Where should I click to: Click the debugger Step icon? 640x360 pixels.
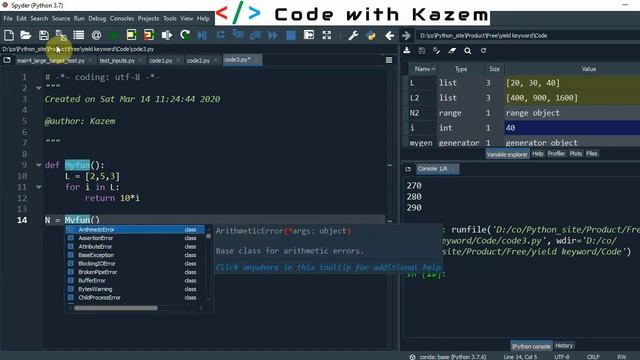(220, 35)
